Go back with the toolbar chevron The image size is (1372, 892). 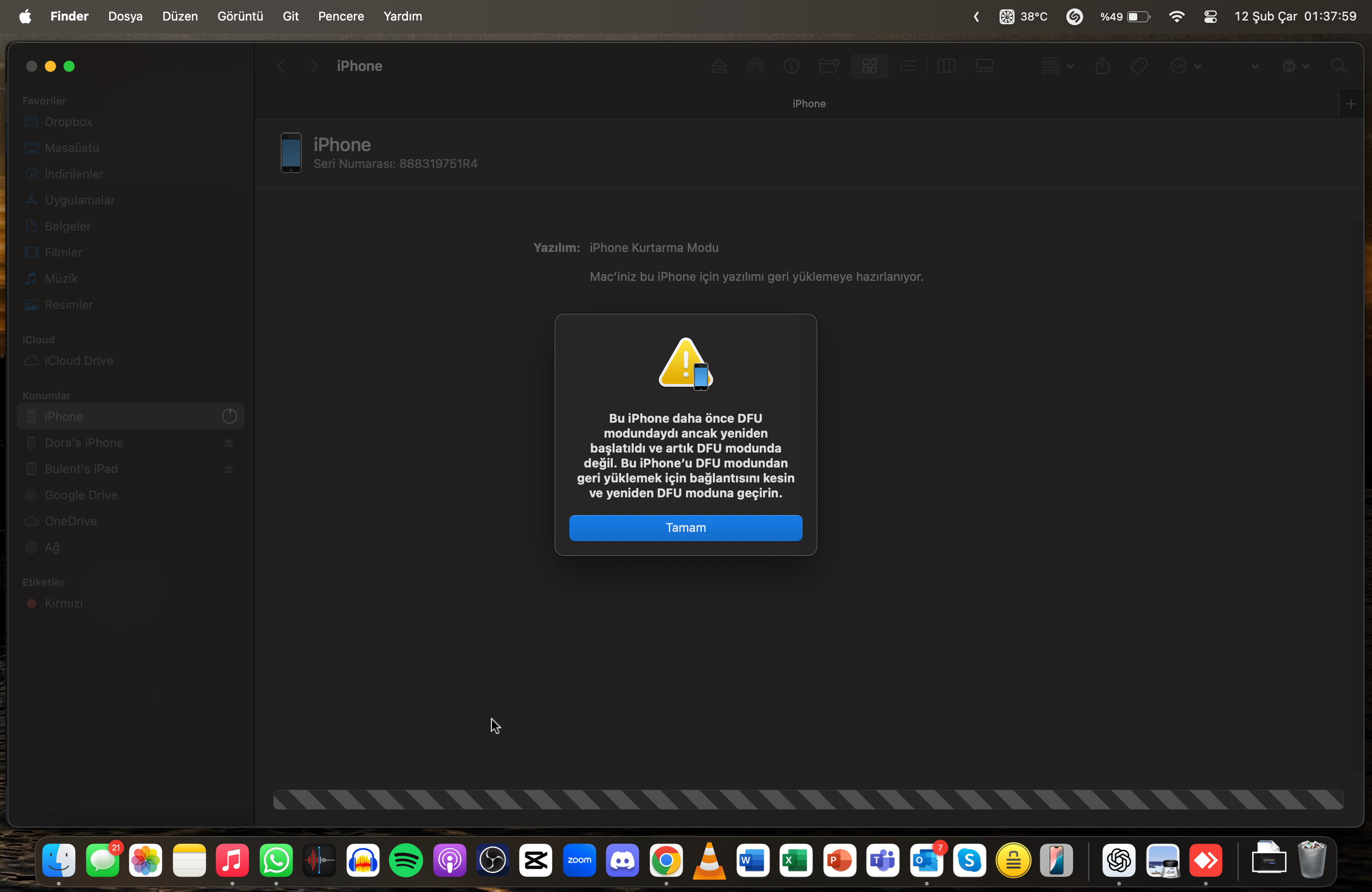click(x=281, y=66)
